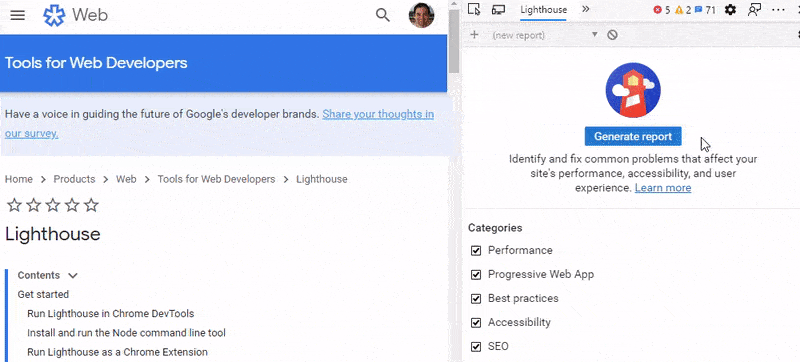The image size is (800, 362).
Task: Open the user profile avatar
Action: [421, 15]
